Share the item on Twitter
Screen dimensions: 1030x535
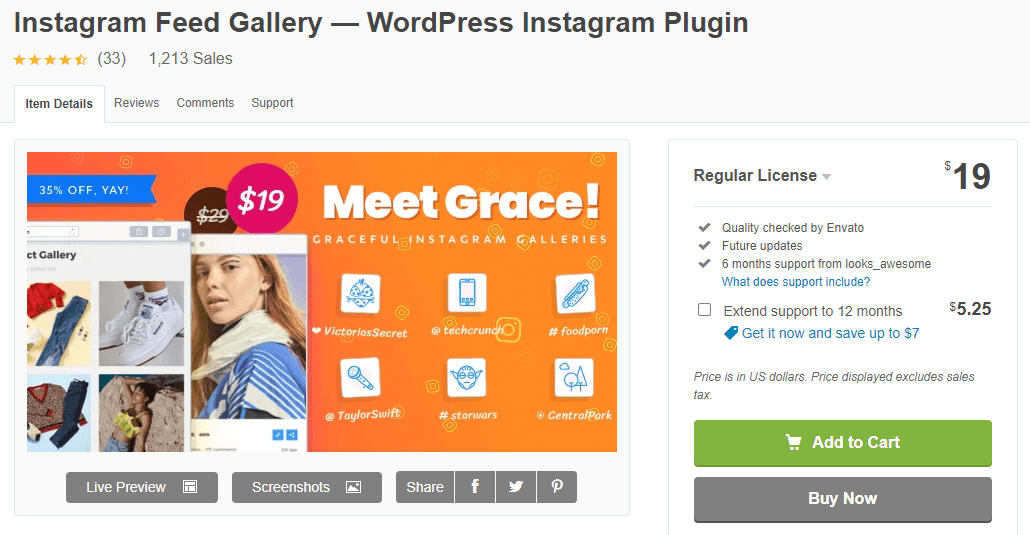516,487
